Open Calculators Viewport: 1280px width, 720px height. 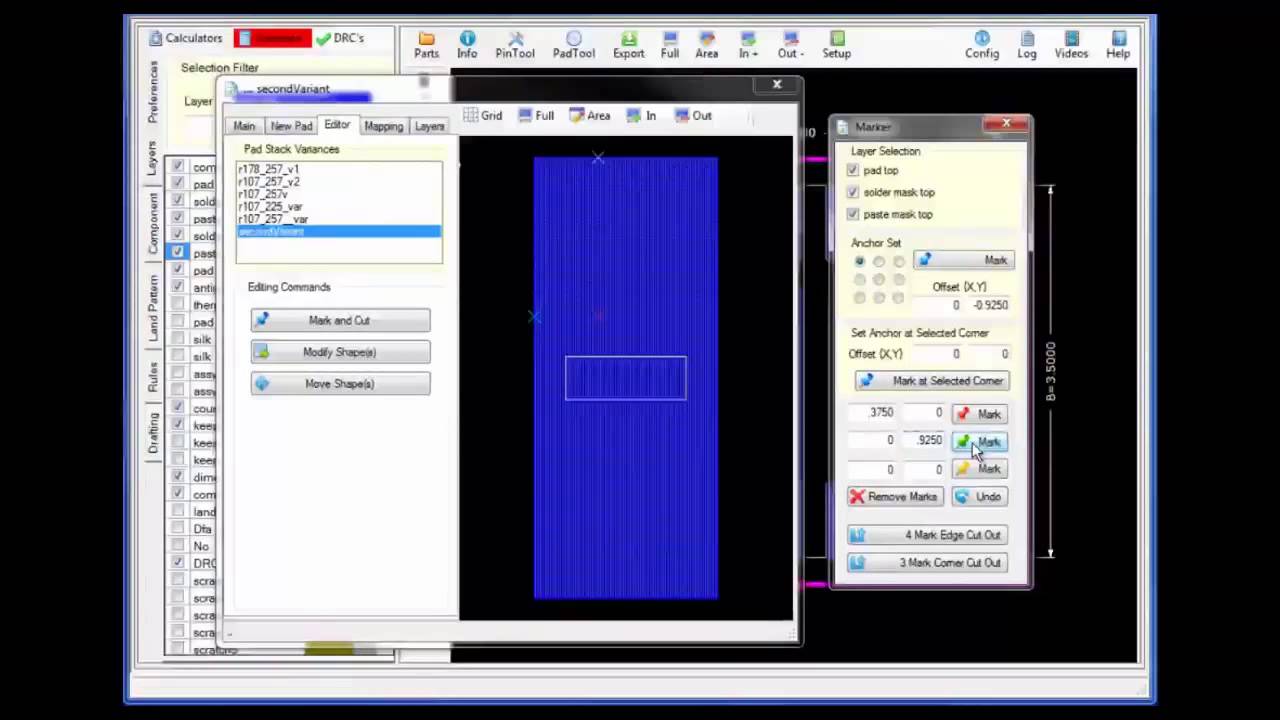[186, 38]
